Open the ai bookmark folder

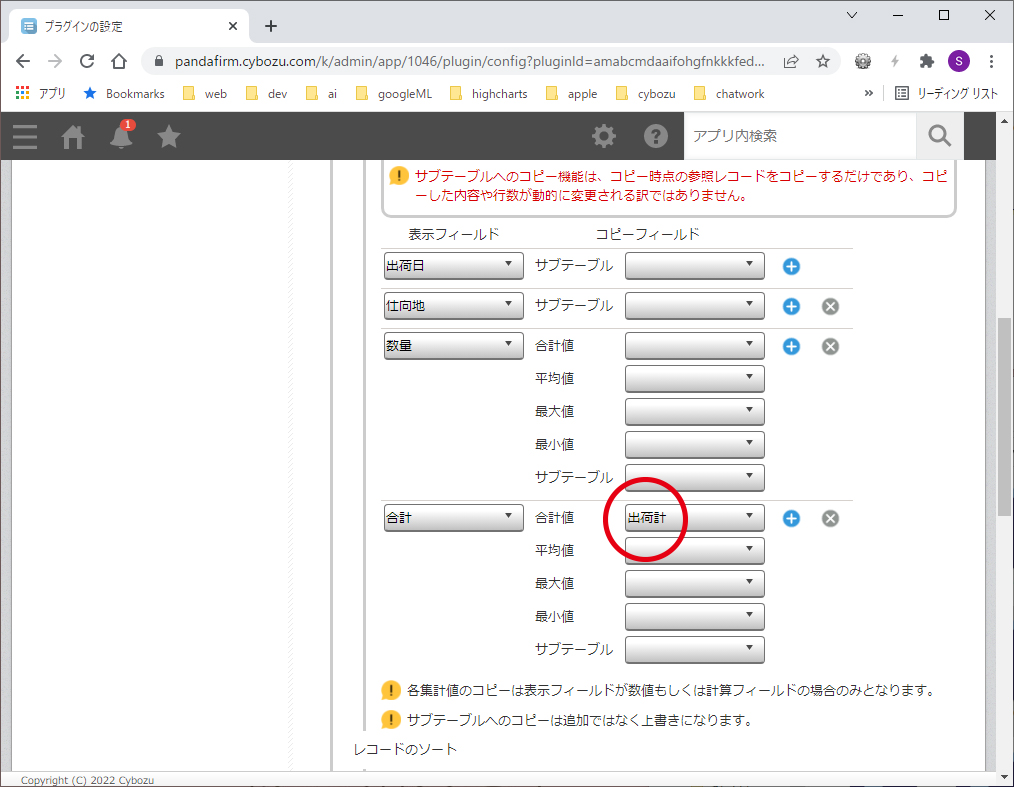[321, 94]
